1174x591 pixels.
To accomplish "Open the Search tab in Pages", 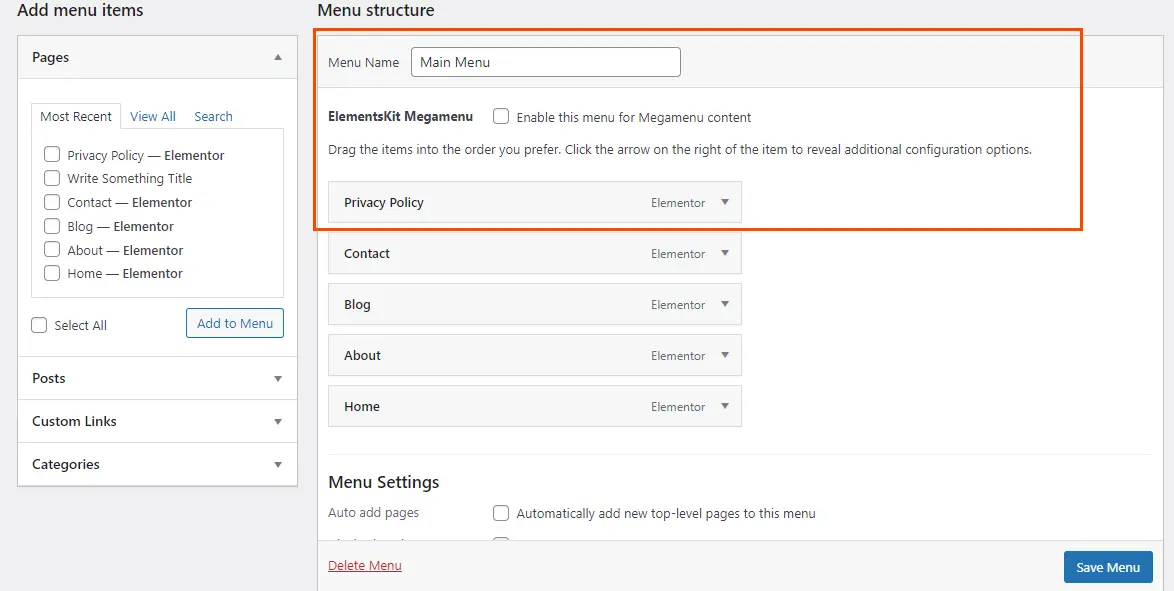I will point(213,116).
